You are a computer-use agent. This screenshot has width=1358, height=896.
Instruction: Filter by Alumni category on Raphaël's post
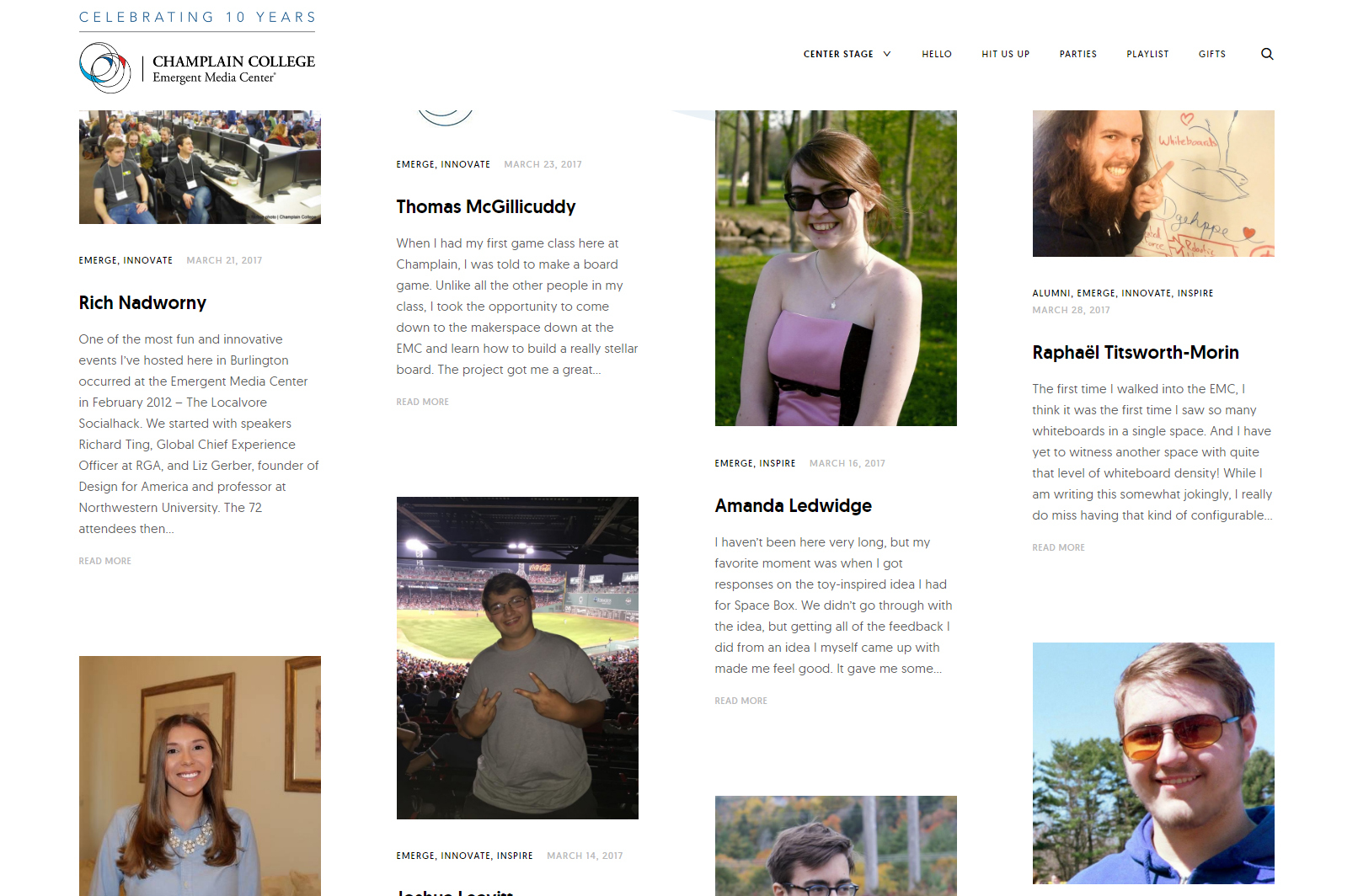click(1051, 293)
